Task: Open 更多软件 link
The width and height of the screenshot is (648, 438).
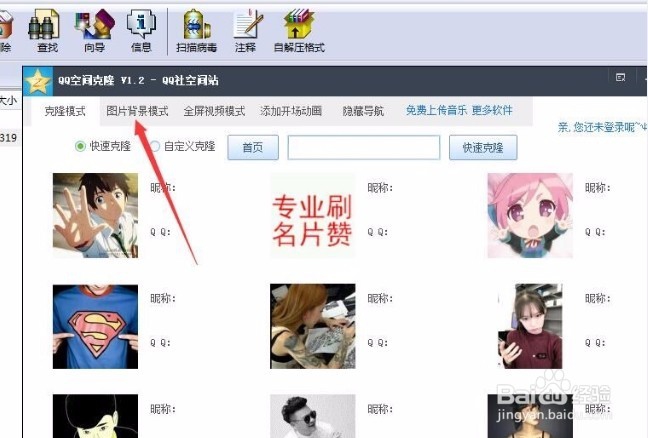Action: click(x=492, y=110)
